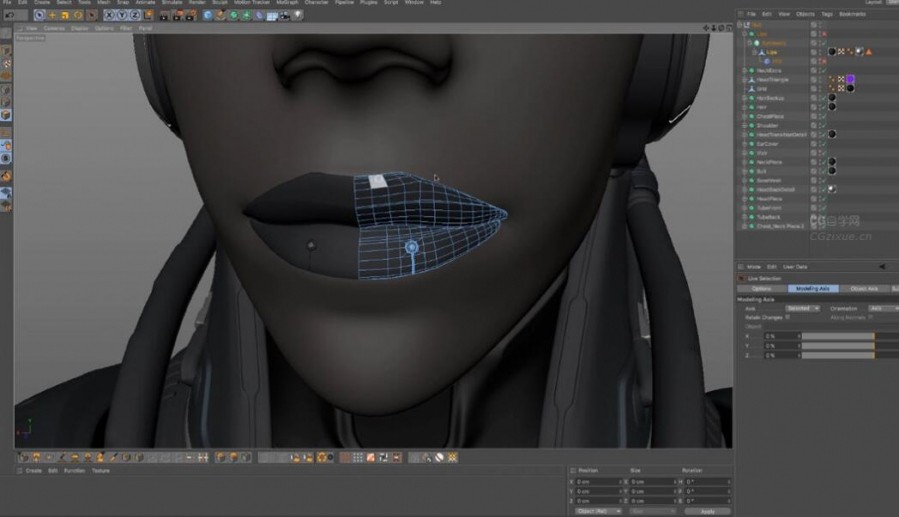Toggle the Along Normals checkbox
The width and height of the screenshot is (899, 517).
pyautogui.click(x=870, y=317)
